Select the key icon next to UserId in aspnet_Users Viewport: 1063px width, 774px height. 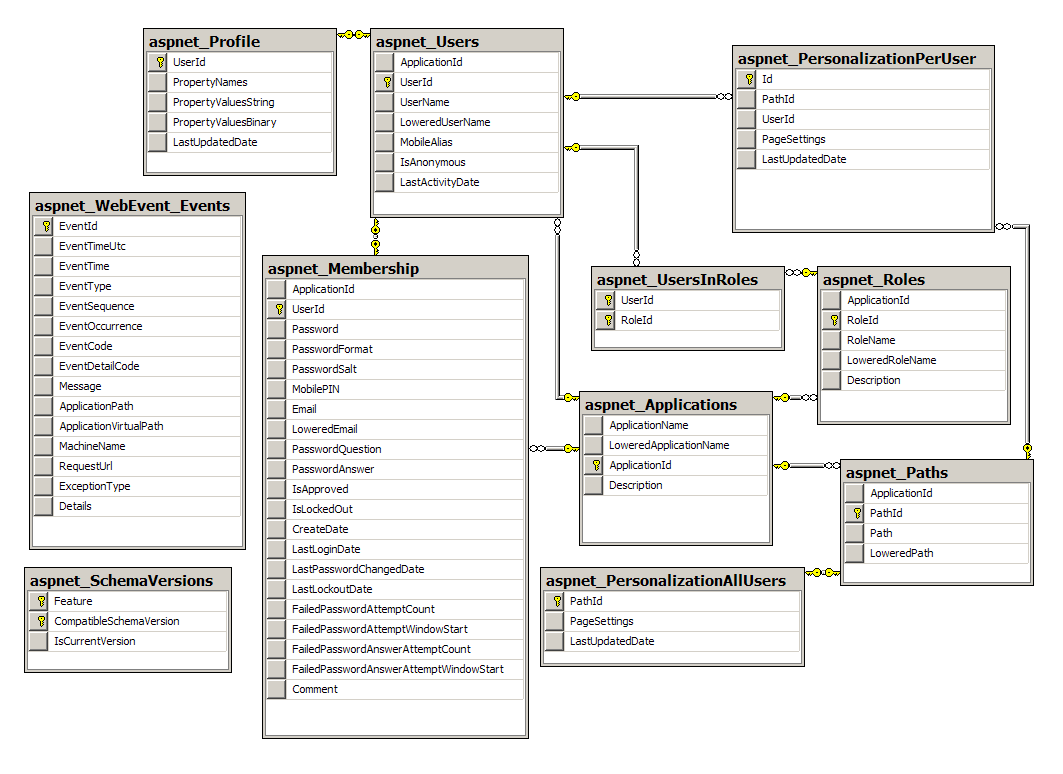pyautogui.click(x=387, y=82)
